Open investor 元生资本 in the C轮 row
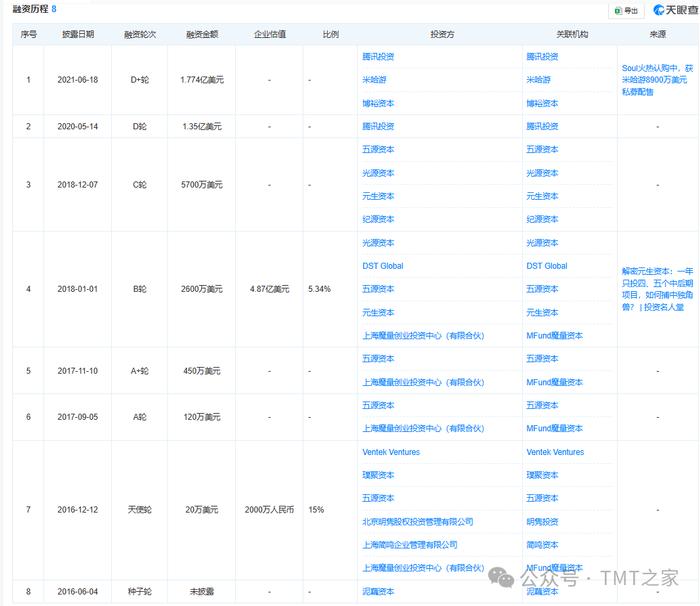Viewport: 700px width, 606px height. [x=378, y=196]
